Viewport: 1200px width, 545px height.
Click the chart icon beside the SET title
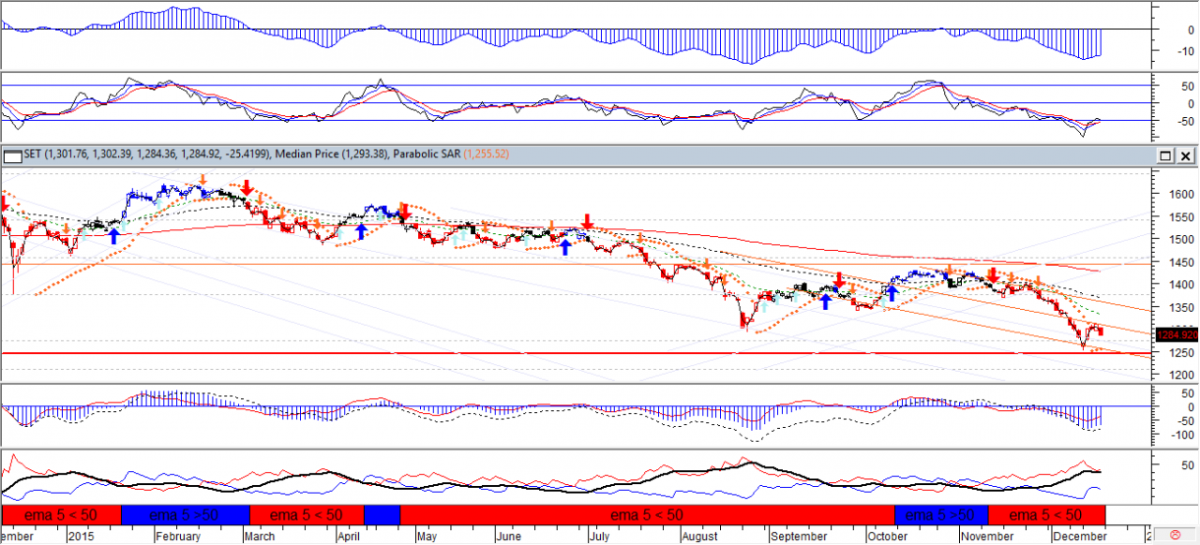point(12,156)
